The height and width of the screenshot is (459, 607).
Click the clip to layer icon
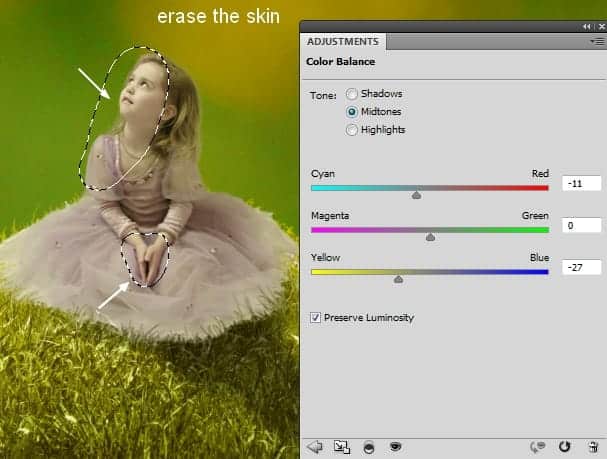[x=369, y=447]
